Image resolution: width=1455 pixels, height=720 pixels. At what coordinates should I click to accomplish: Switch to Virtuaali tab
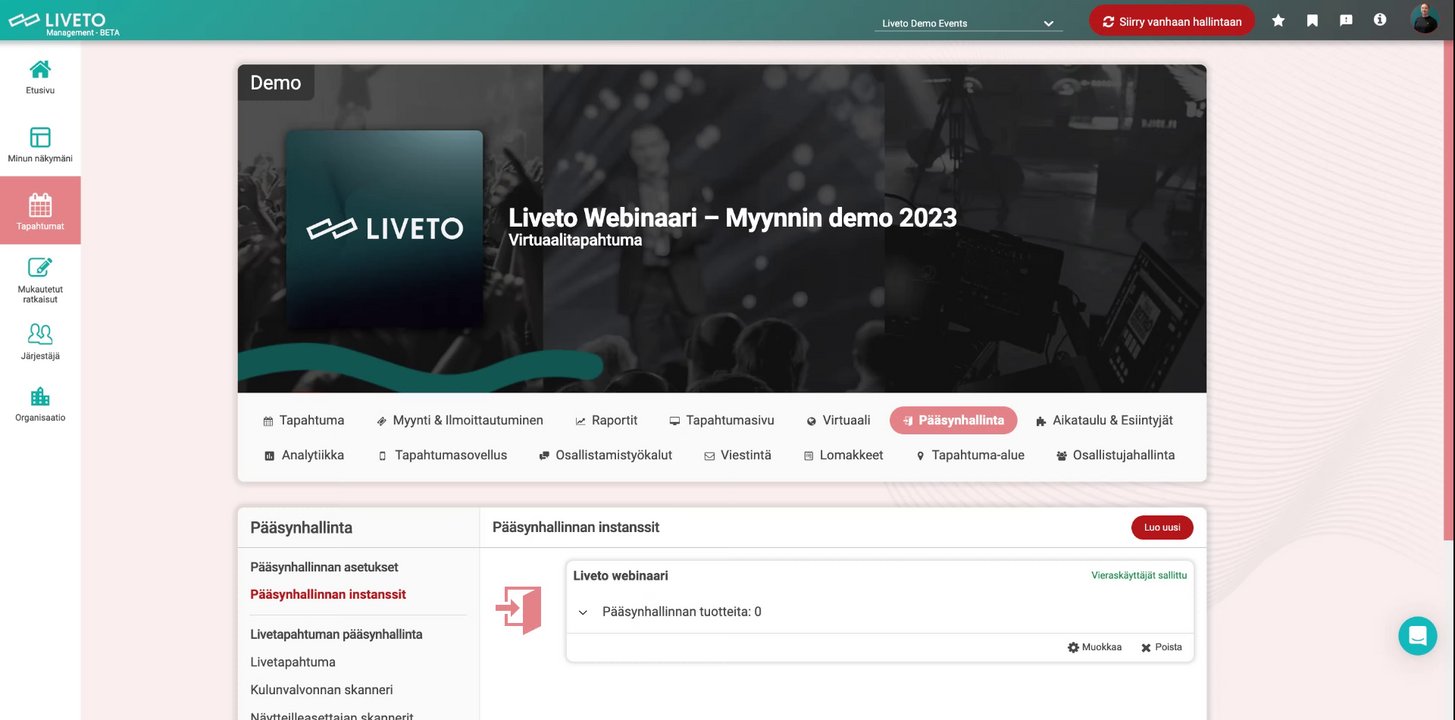[838, 421]
